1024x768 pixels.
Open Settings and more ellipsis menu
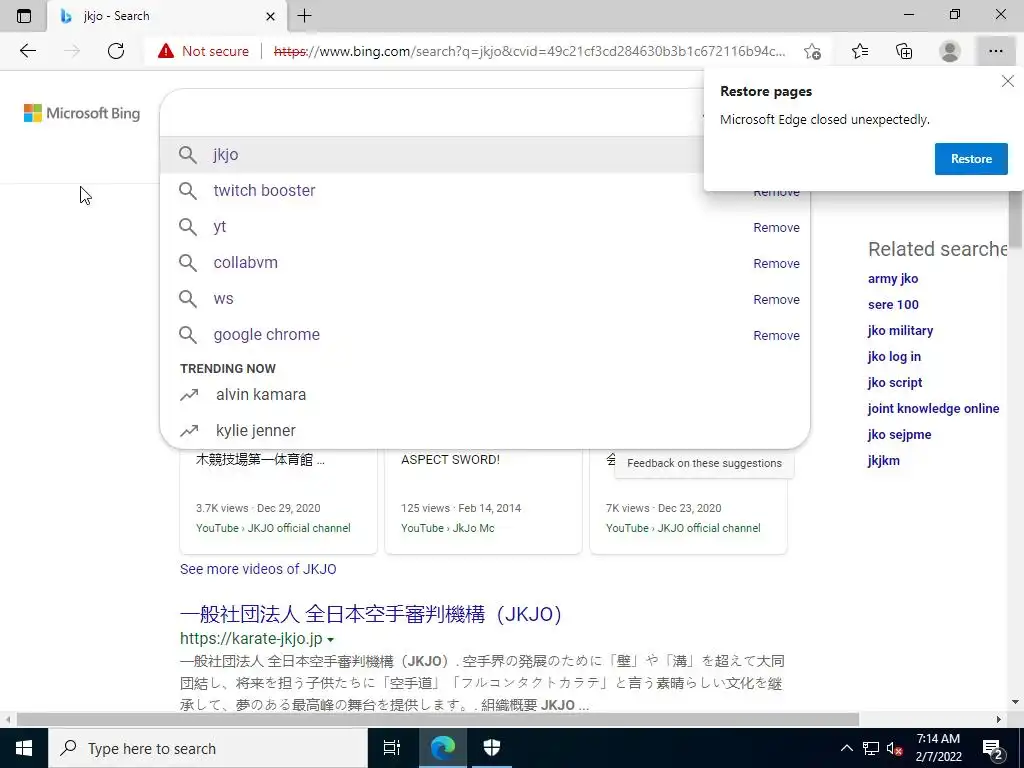click(x=995, y=51)
